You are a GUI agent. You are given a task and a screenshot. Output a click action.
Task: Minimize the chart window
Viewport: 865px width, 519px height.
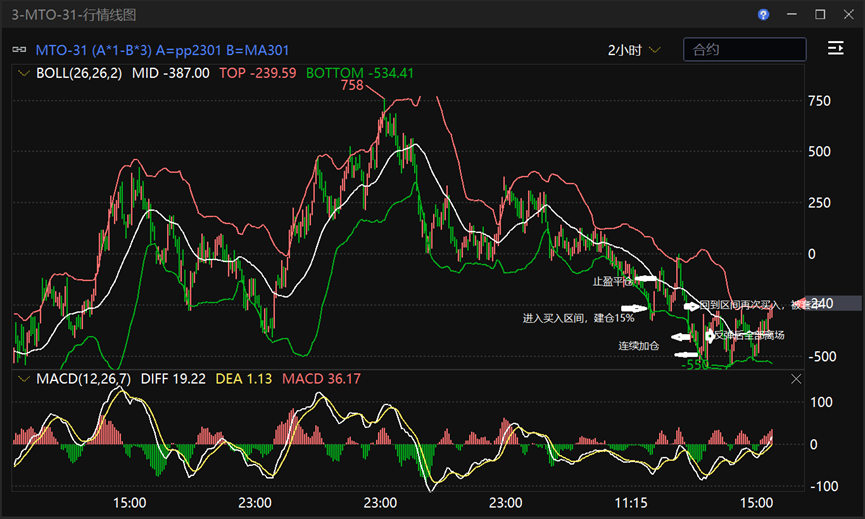click(x=792, y=15)
